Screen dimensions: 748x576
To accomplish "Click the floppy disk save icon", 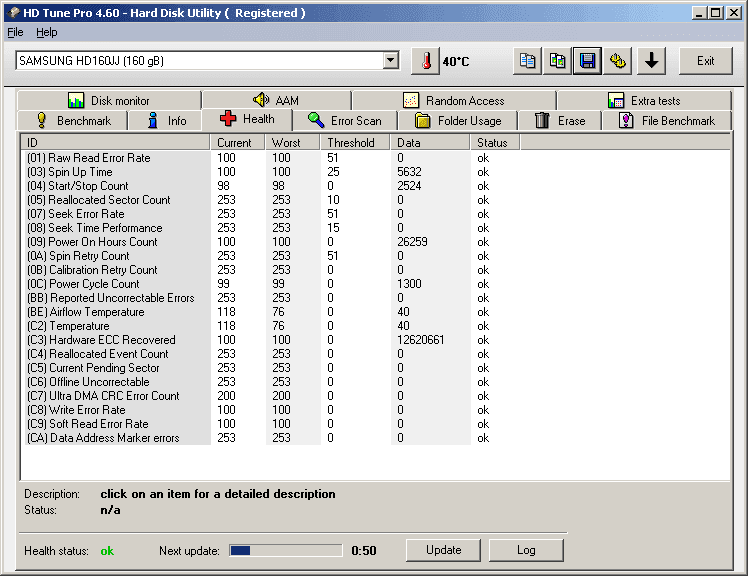I will (587, 61).
